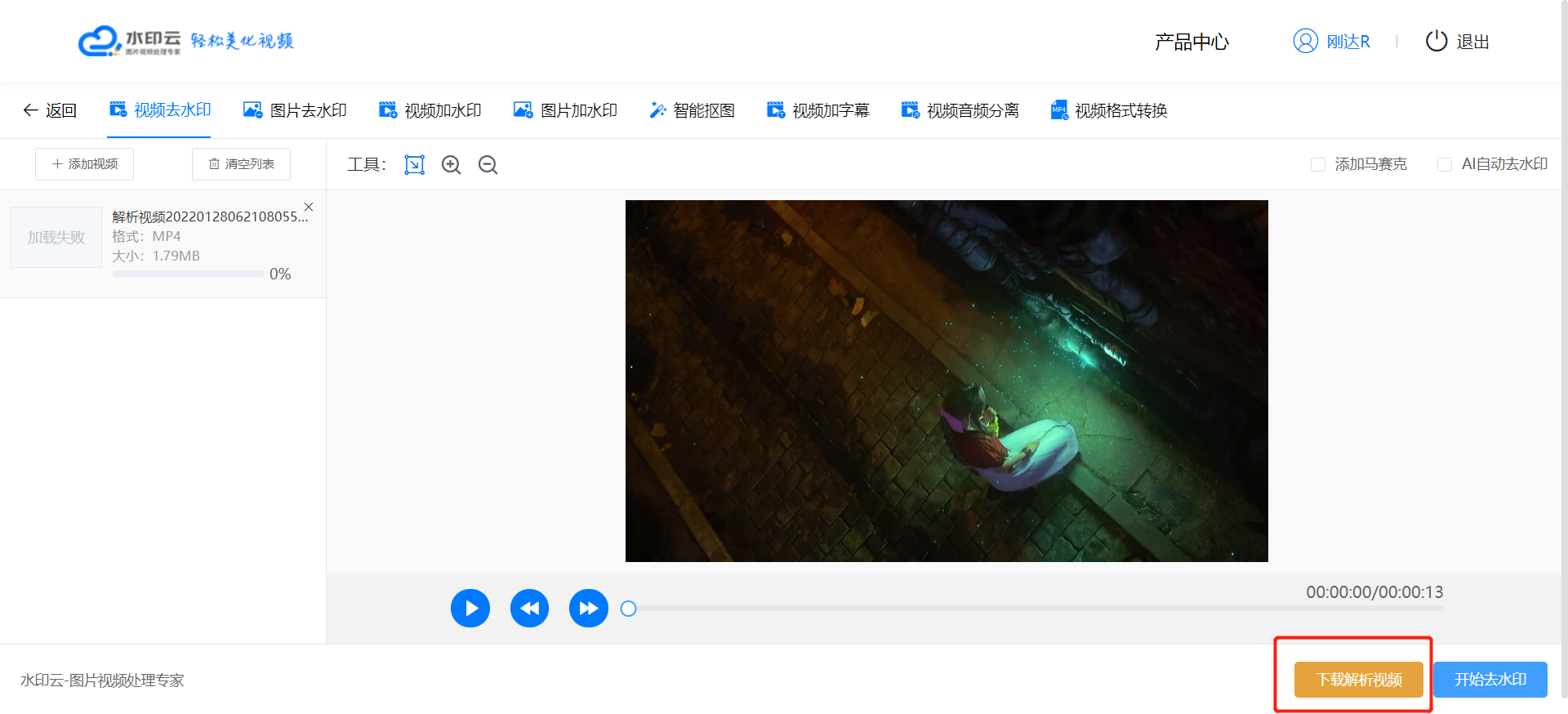Click the fast forward button
The image size is (1568, 714).
click(x=588, y=609)
